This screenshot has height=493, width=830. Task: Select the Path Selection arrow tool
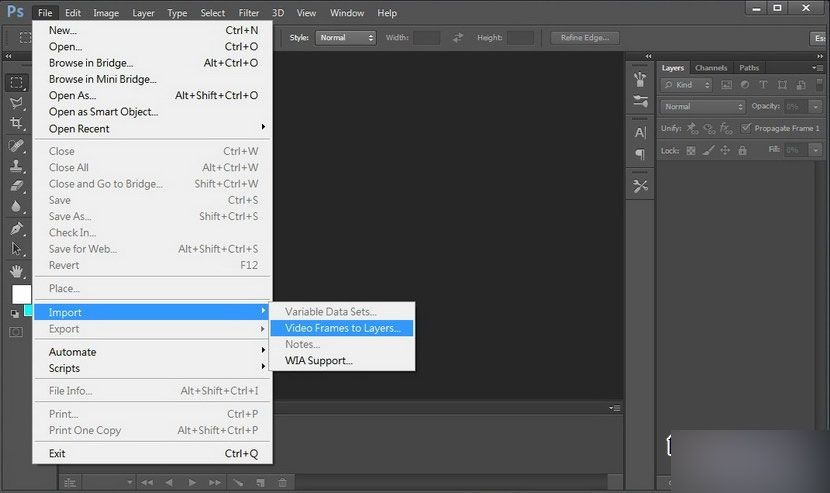(16, 249)
